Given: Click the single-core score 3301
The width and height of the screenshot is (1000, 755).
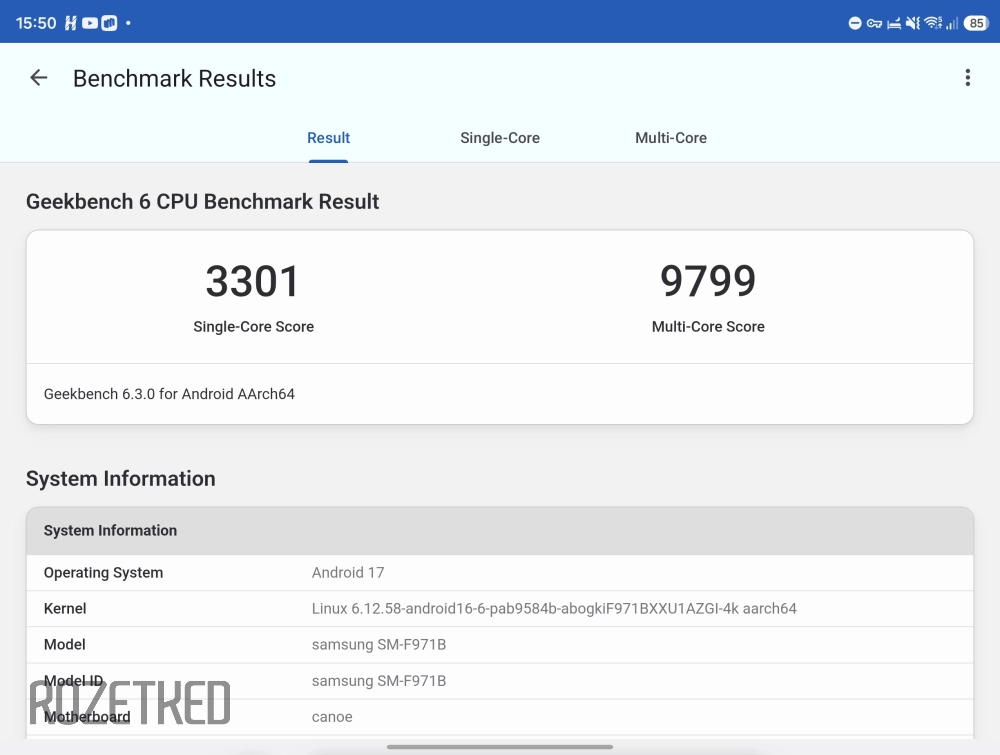Looking at the screenshot, I should tap(253, 281).
